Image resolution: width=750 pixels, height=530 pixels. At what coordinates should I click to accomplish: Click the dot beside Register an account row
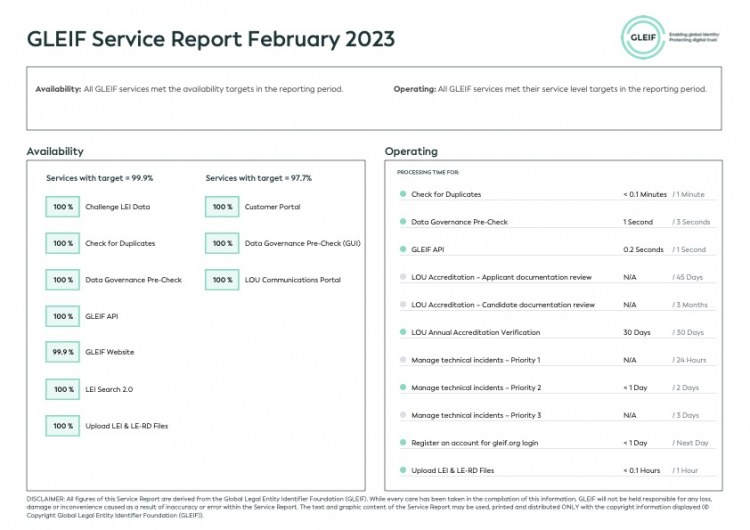[402, 442]
